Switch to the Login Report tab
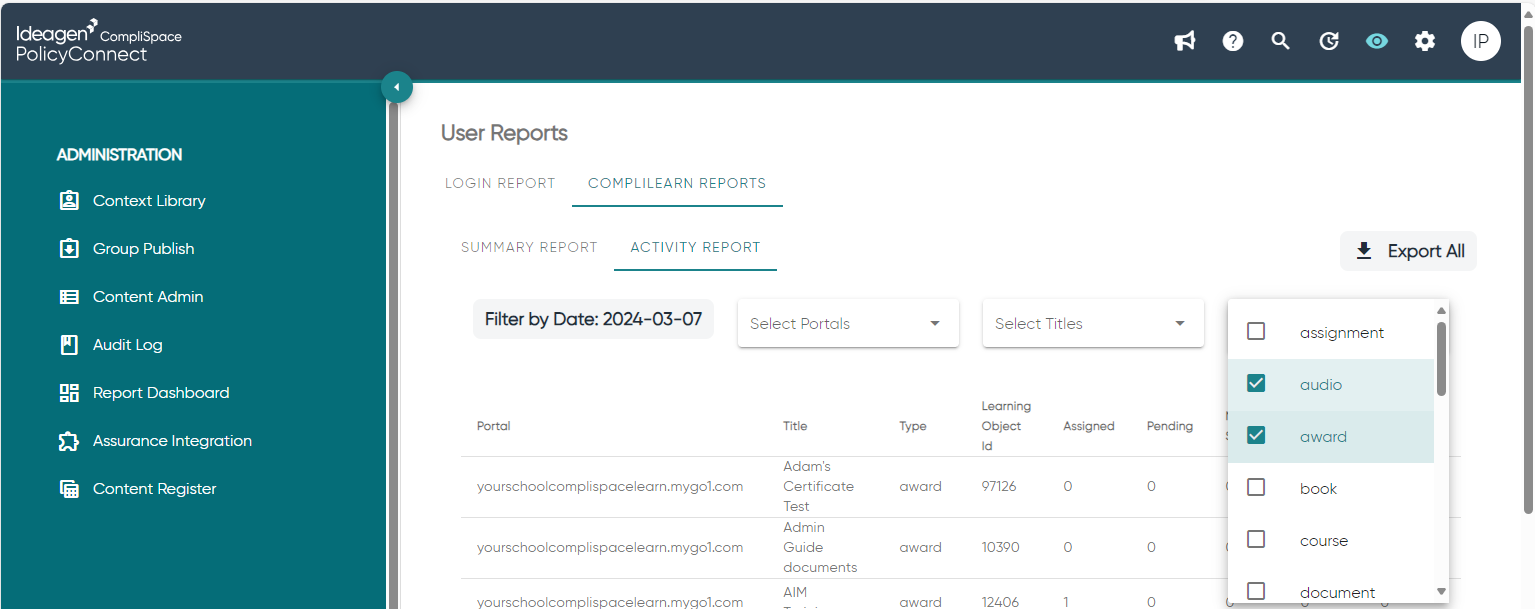Viewport: 1535px width, 609px height. point(500,183)
